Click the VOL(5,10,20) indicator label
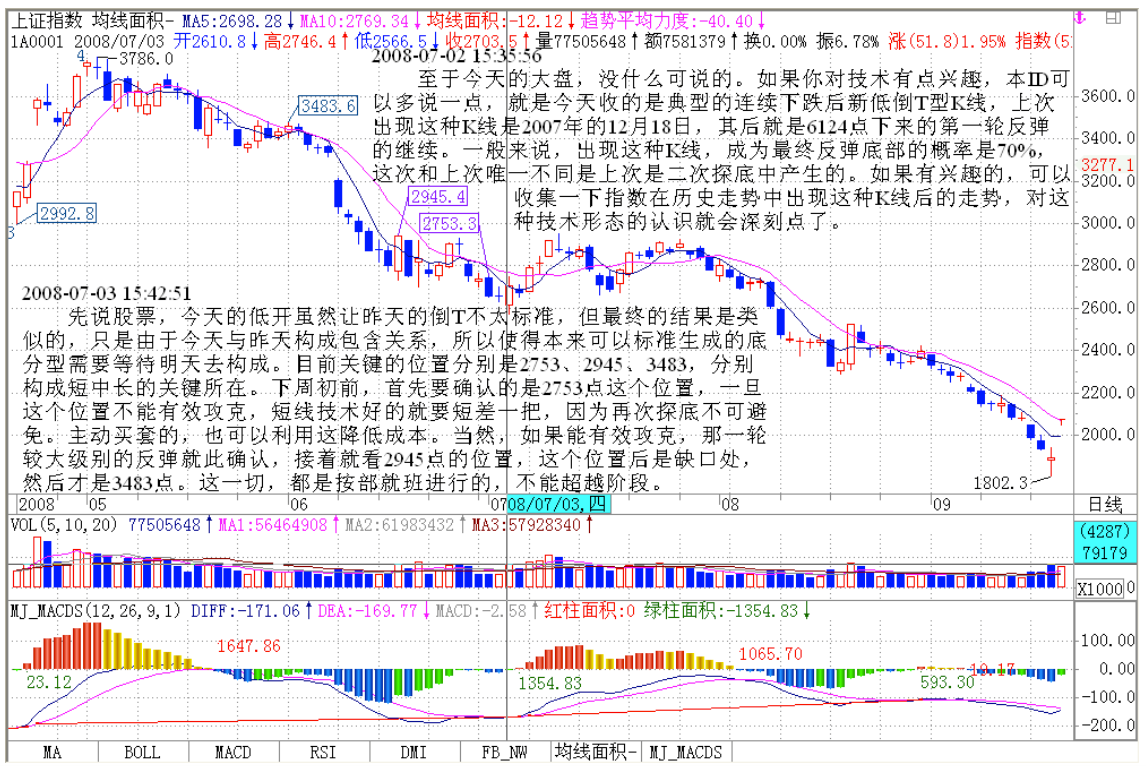 pos(64,525)
